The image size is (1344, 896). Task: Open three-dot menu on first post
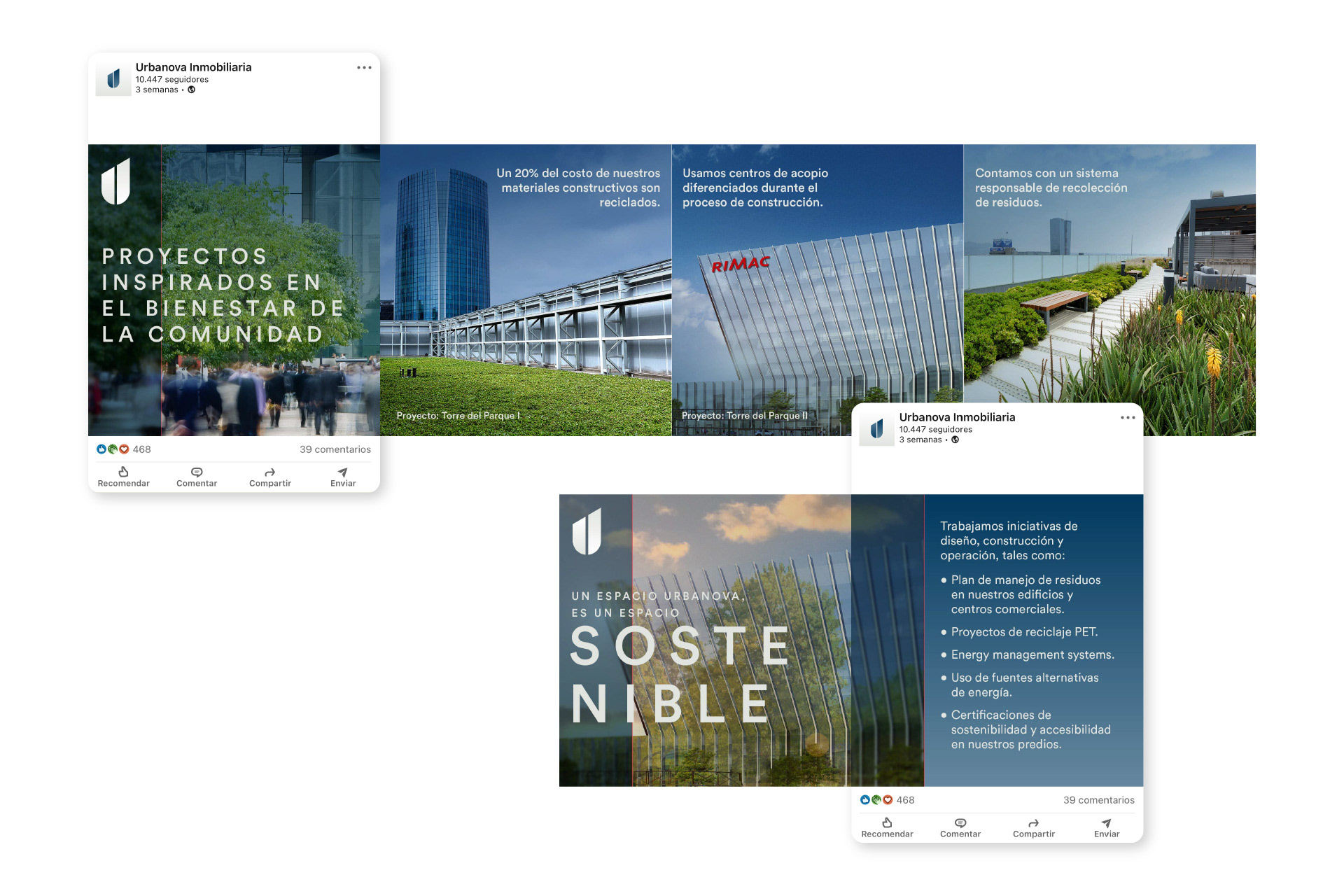364,68
